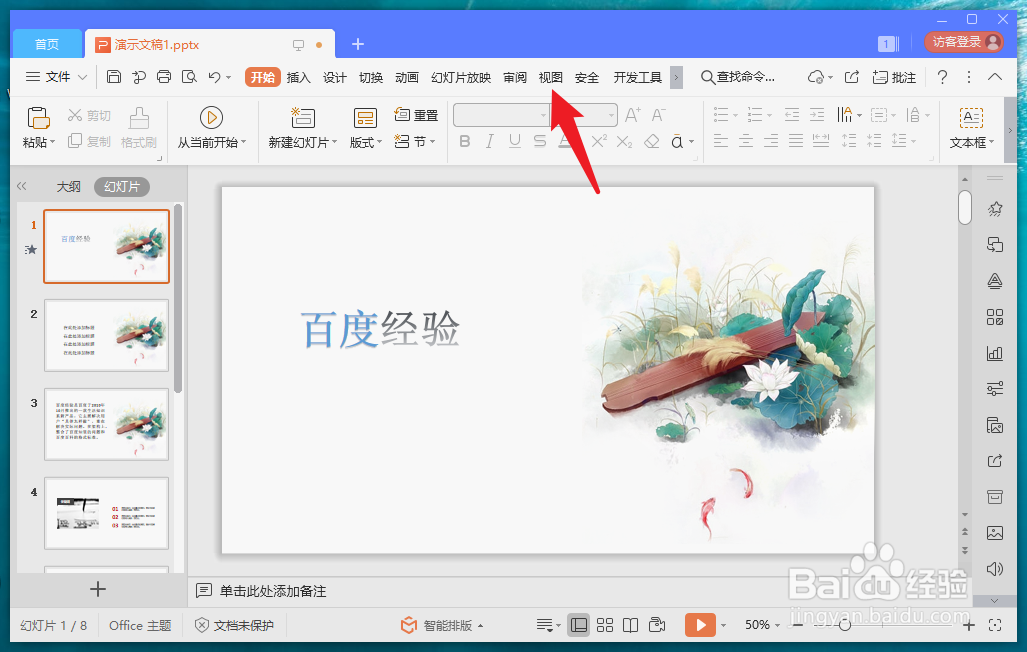This screenshot has width=1027, height=652.
Task: Click the Cut scissors button
Action: pyautogui.click(x=89, y=116)
